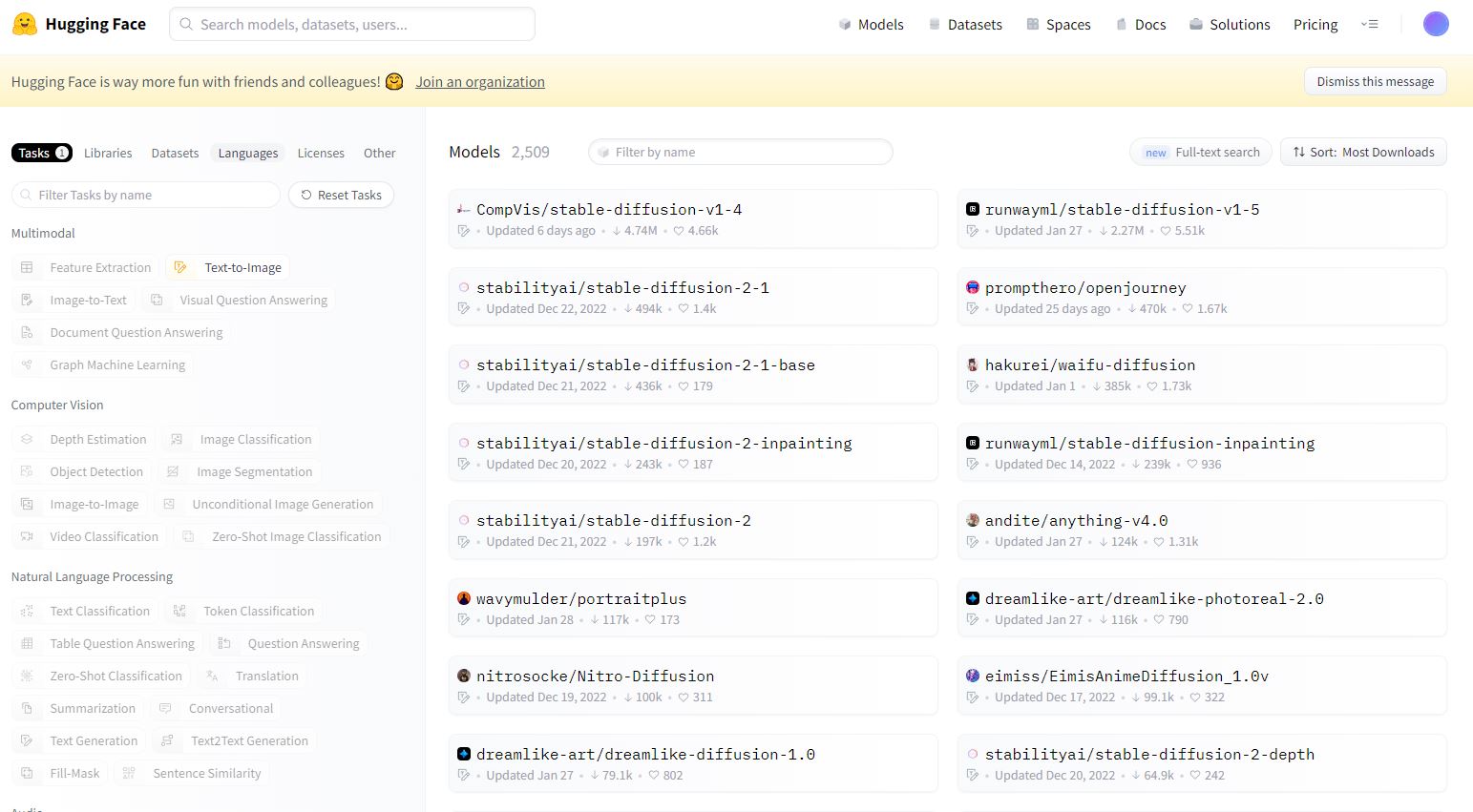
Task: Click the Image Classification icon
Action: (177, 439)
